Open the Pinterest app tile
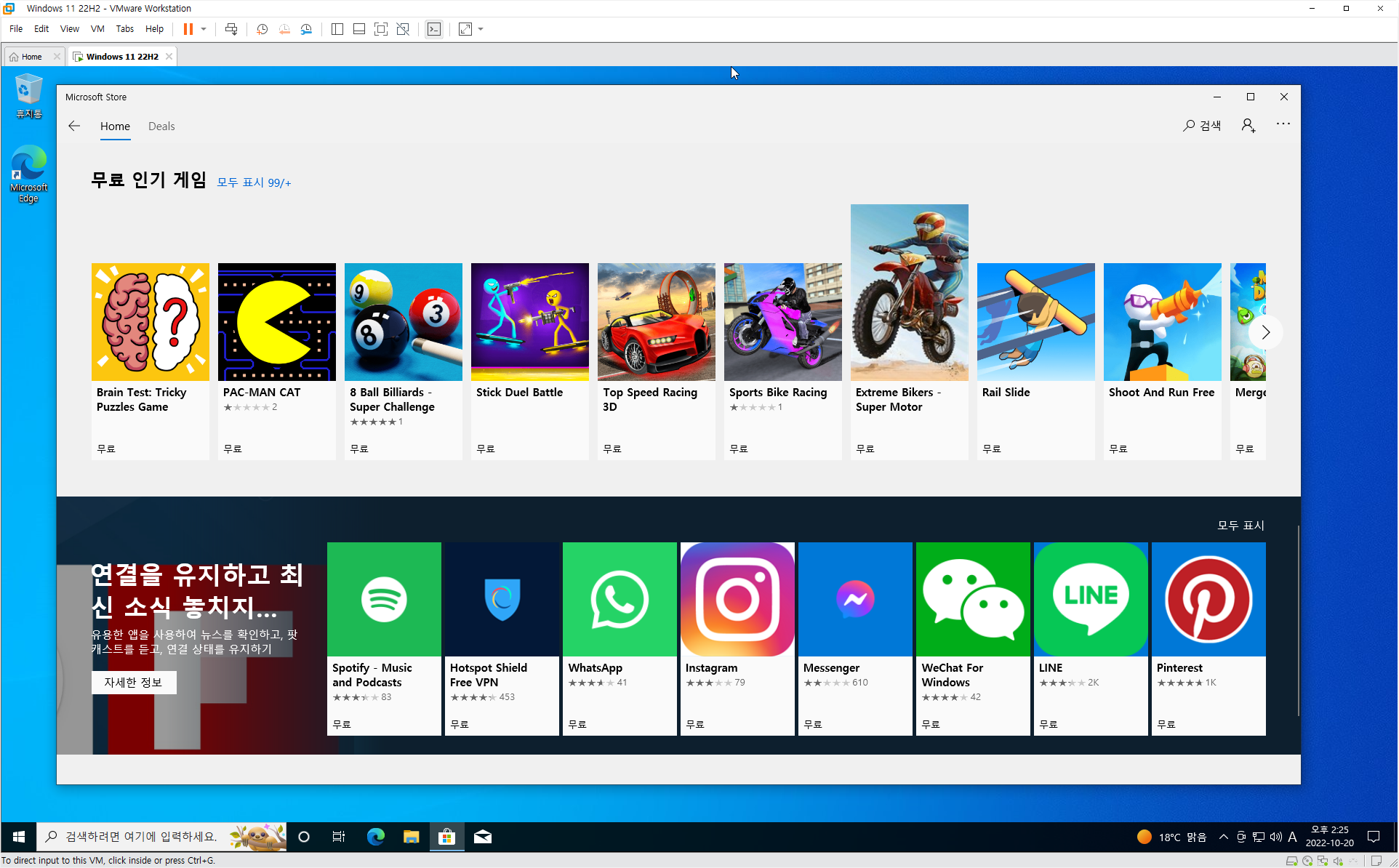Screen dimensions: 1399x868 [1208, 638]
